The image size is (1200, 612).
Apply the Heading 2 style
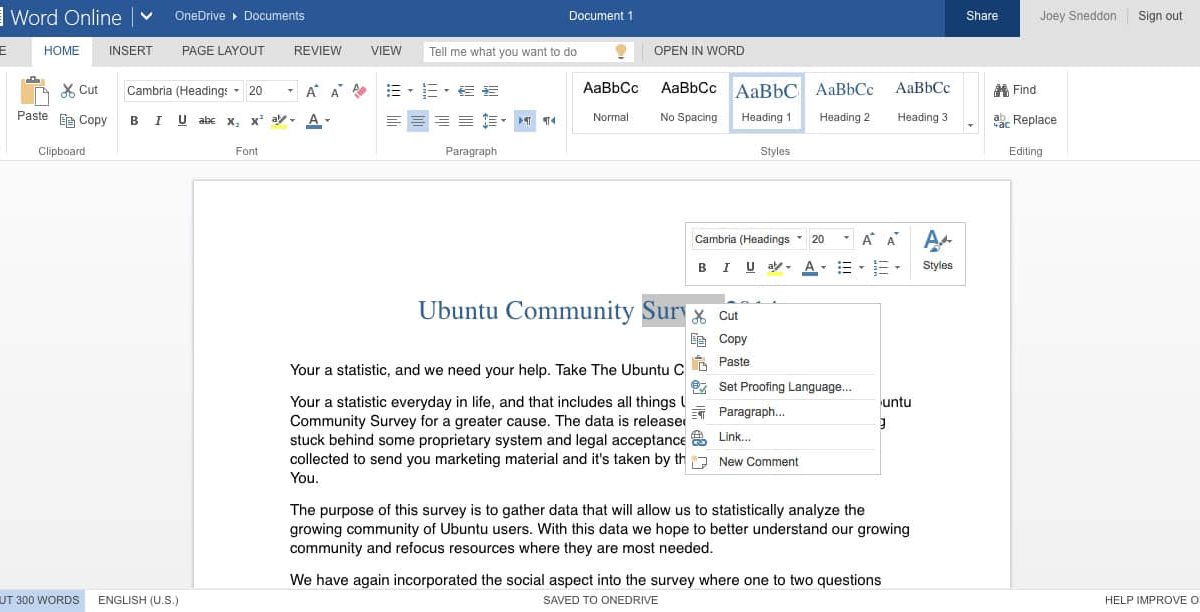(x=845, y=102)
